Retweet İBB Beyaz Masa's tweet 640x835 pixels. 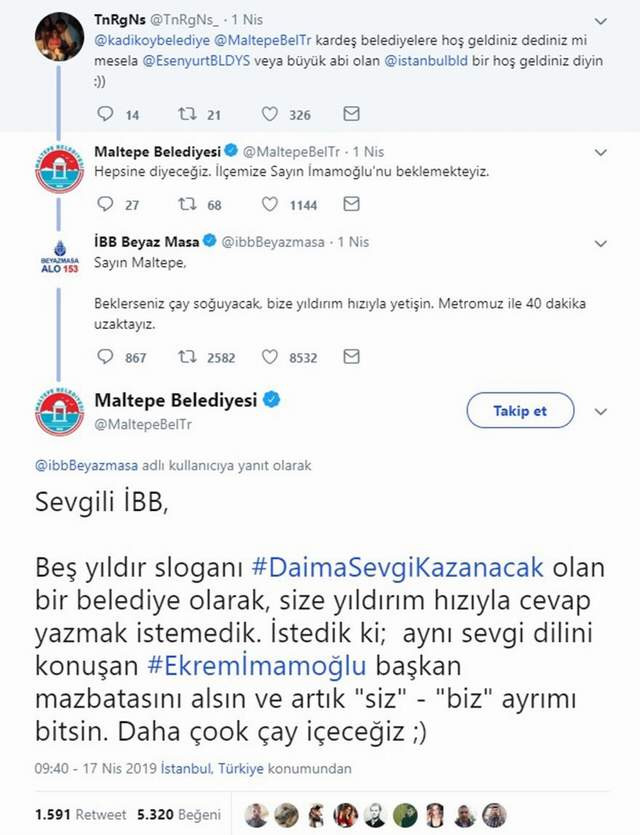(x=186, y=357)
